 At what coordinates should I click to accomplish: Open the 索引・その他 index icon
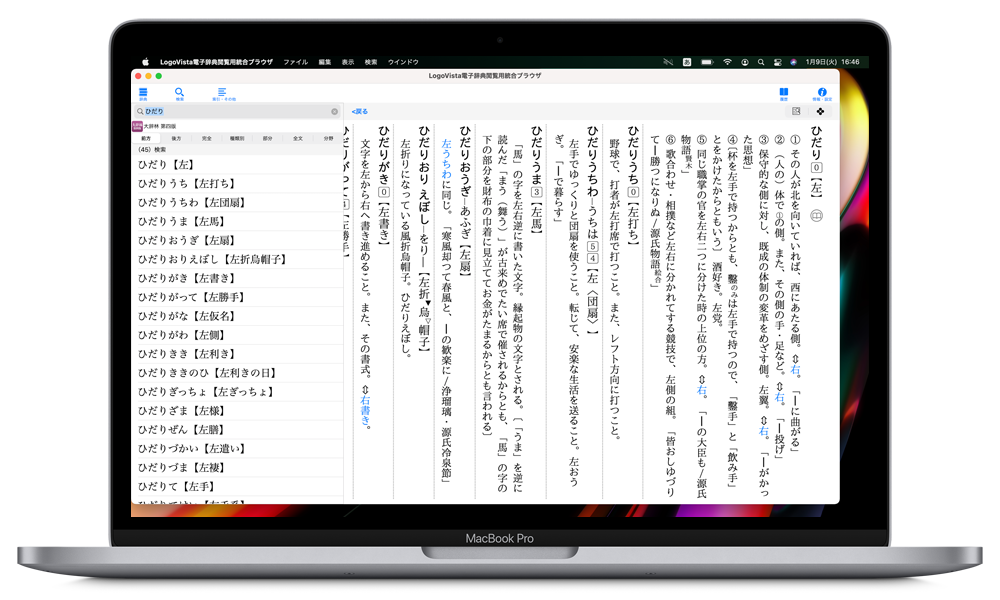pyautogui.click(x=222, y=93)
